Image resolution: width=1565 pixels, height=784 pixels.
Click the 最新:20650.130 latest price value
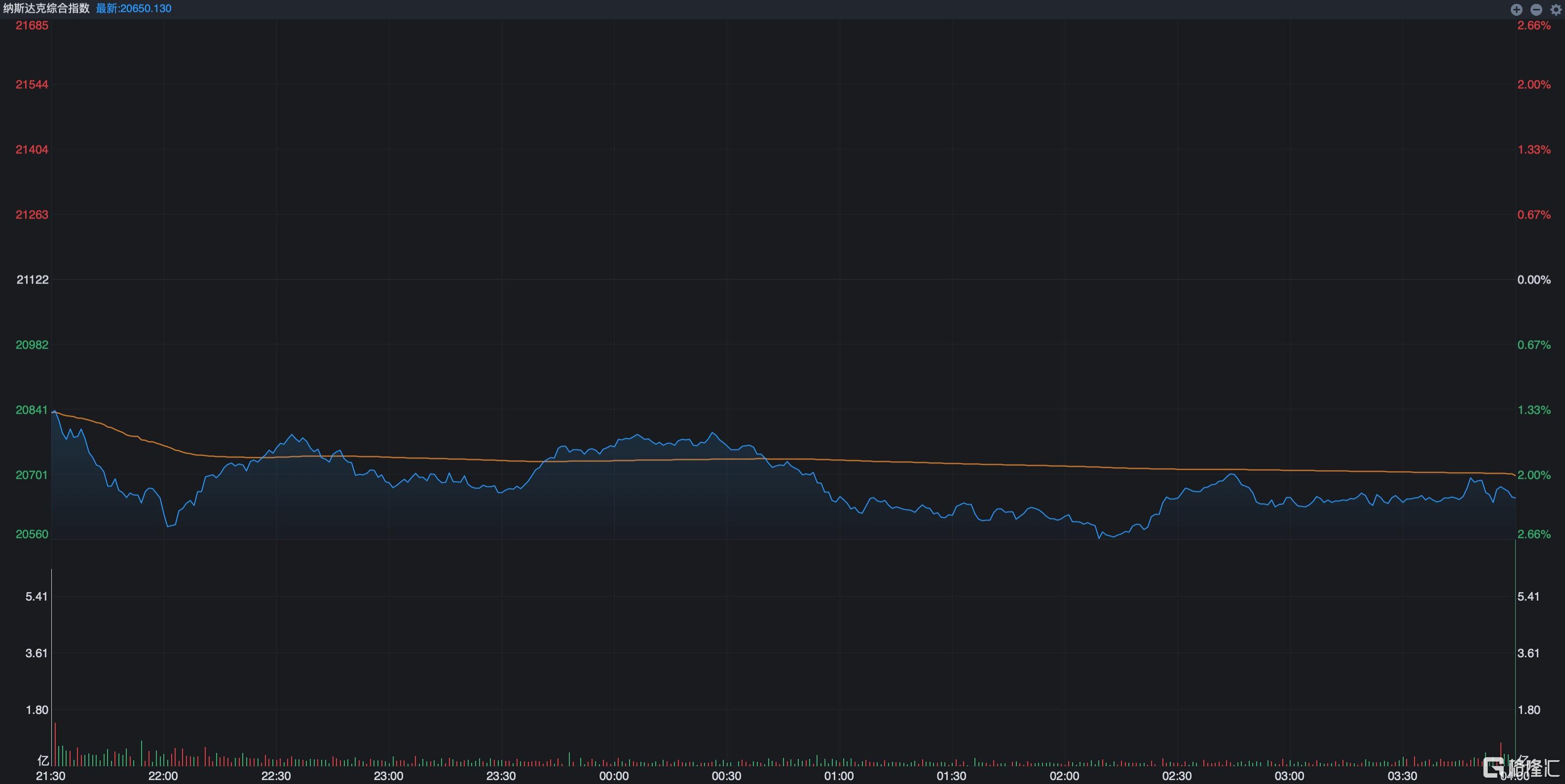(x=134, y=8)
